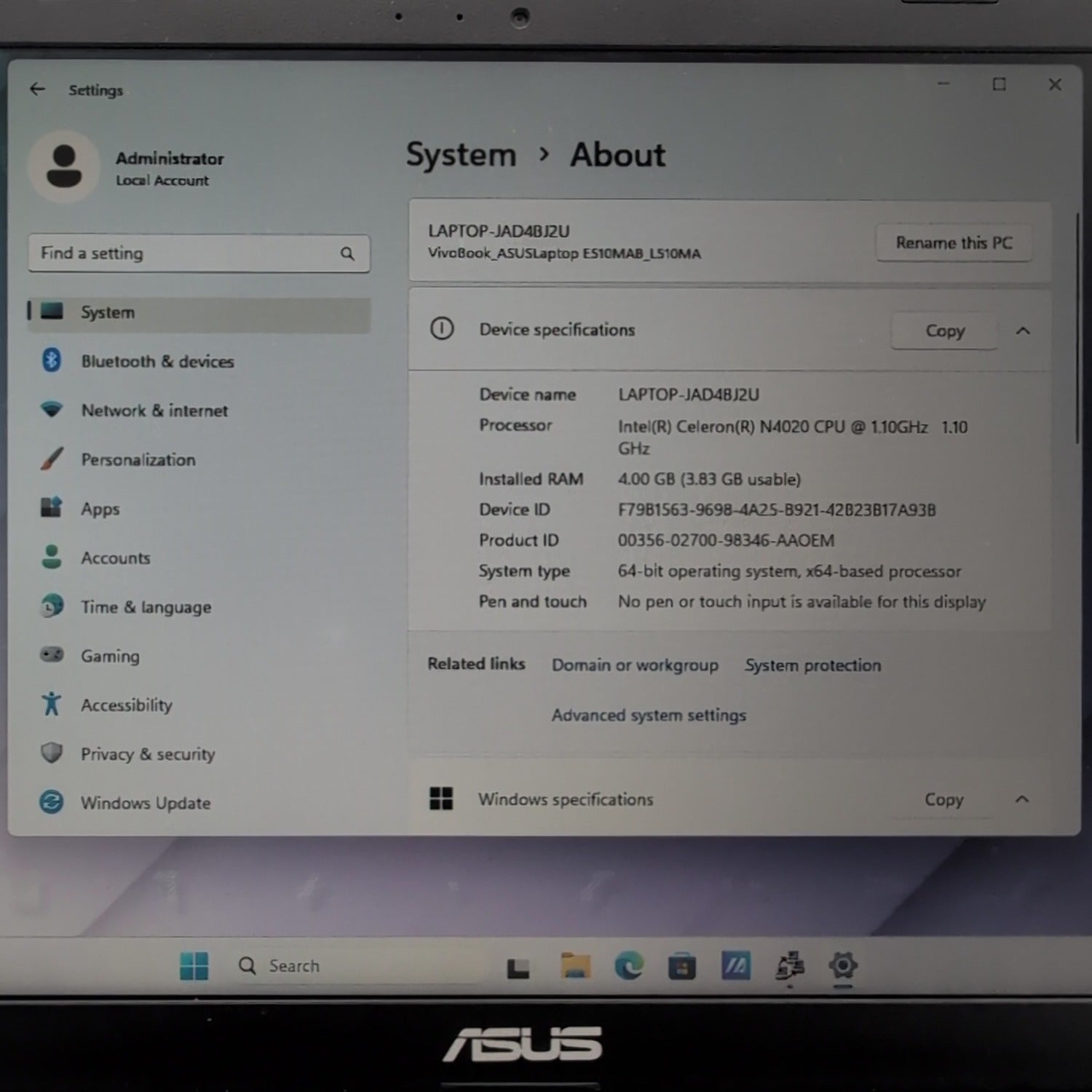Image resolution: width=1092 pixels, height=1092 pixels.
Task: Launch File Explorer from the taskbar
Action: pyautogui.click(x=575, y=966)
